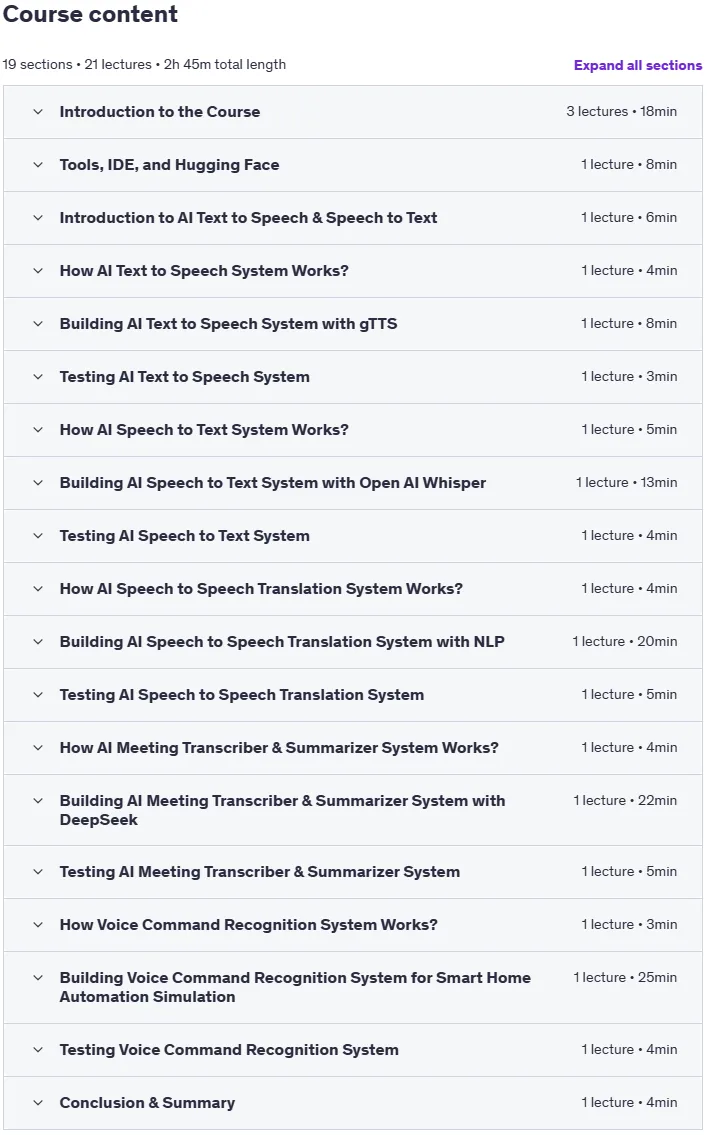Open the 'Conclusion & Summary' section
The height and width of the screenshot is (1135, 707).
(352, 1103)
